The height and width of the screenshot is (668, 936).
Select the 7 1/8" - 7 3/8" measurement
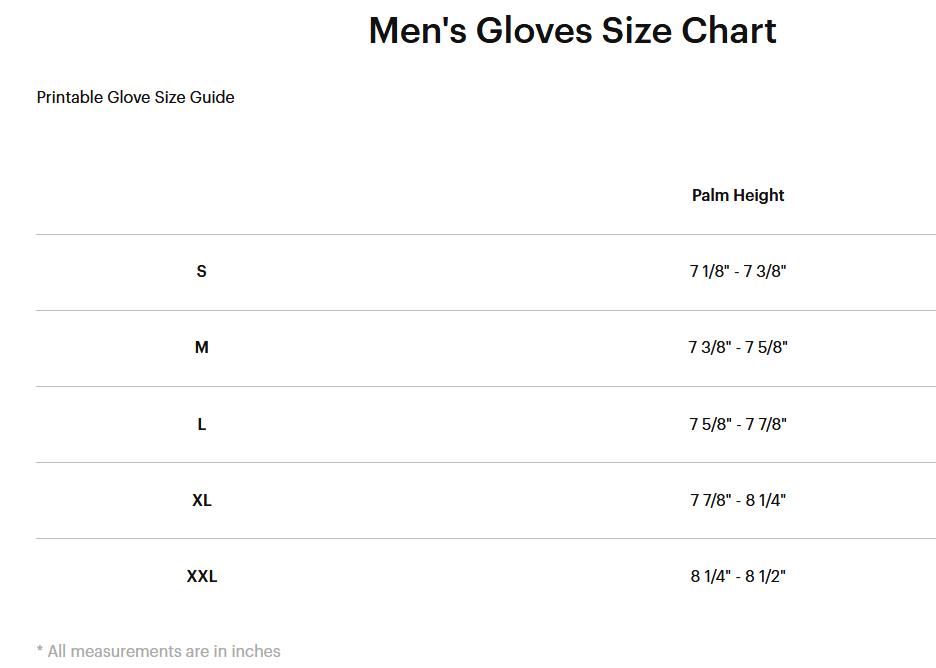pyautogui.click(x=738, y=271)
